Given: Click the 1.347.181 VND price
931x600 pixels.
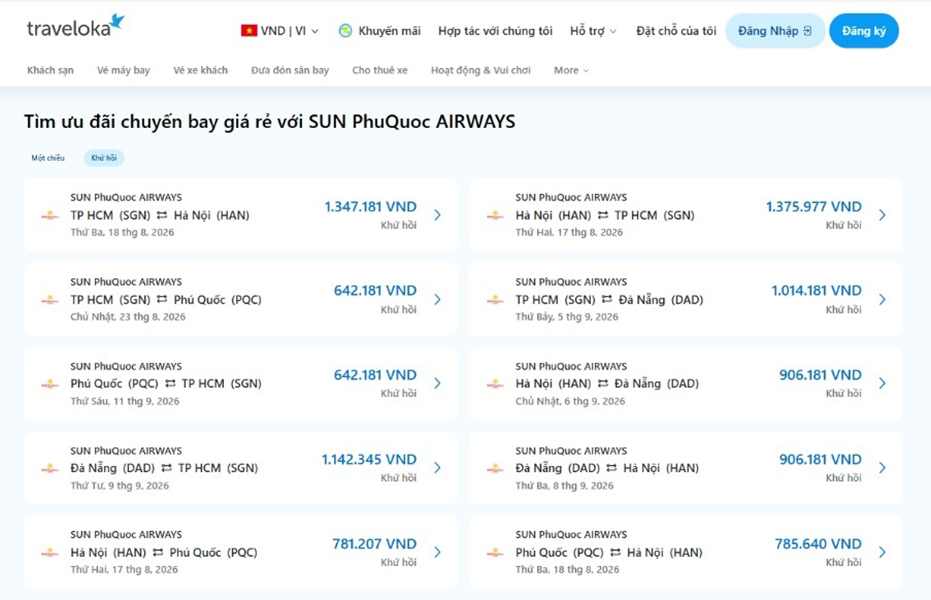Looking at the screenshot, I should coord(370,207).
